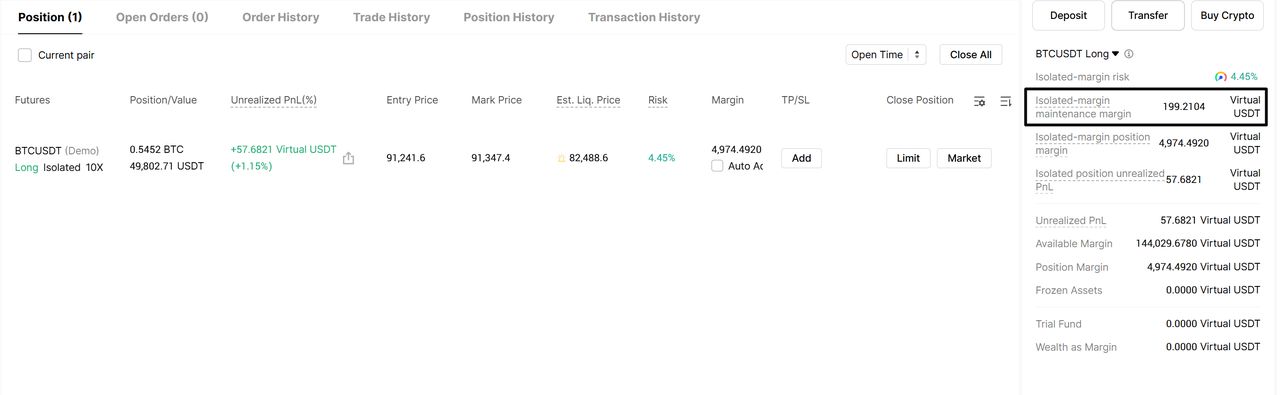Open the Position History tab
Screen dimensions: 1280x395
[509, 17]
